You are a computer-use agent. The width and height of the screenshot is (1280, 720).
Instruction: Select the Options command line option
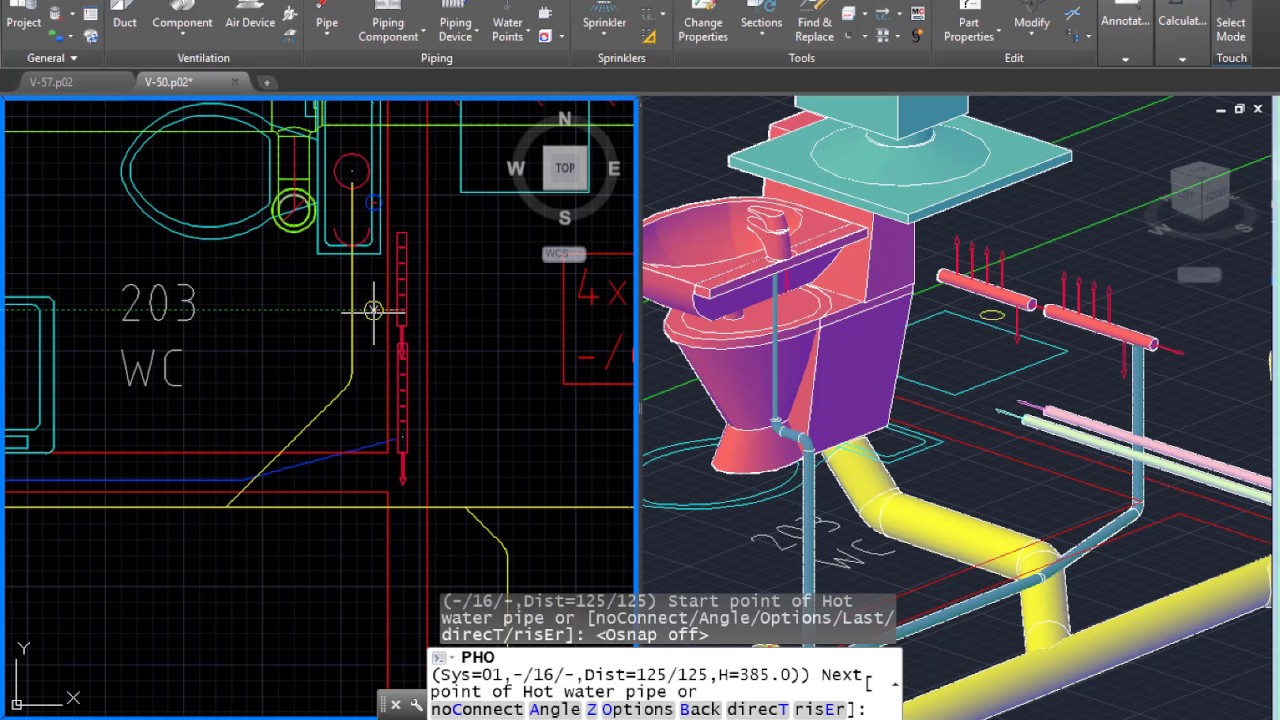637,709
